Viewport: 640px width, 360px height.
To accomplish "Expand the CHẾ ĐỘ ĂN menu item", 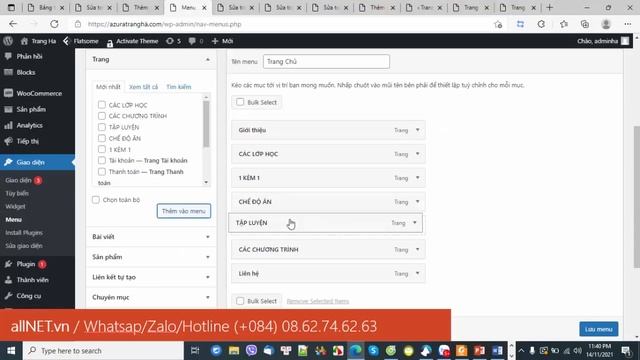I will pos(418,202).
